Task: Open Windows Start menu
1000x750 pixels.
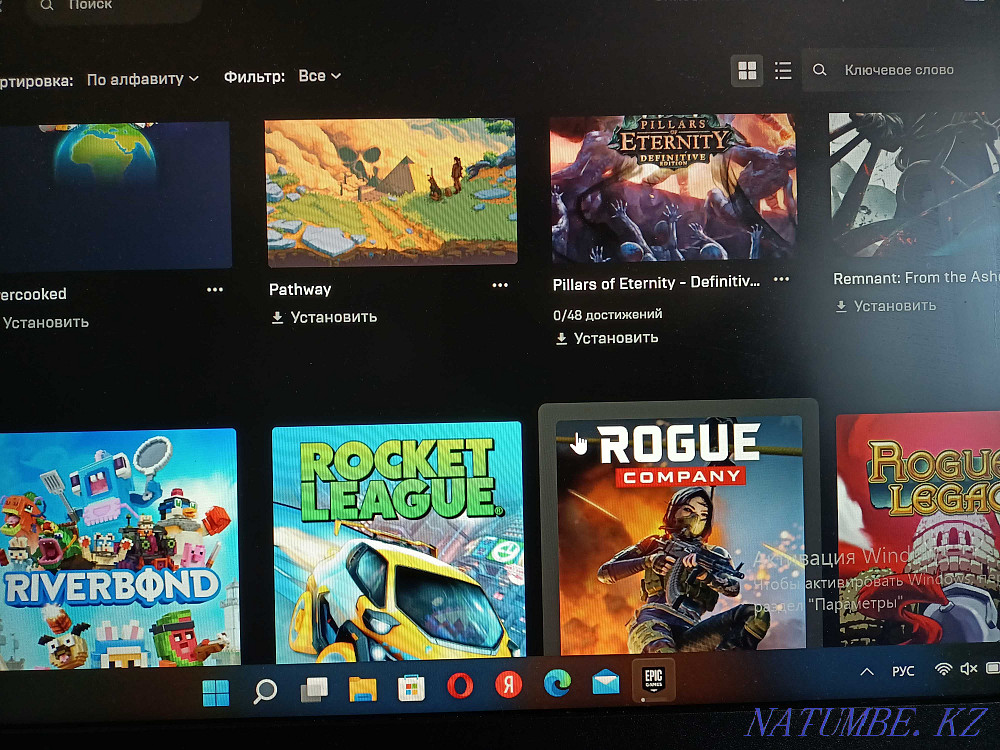Action: click(215, 692)
